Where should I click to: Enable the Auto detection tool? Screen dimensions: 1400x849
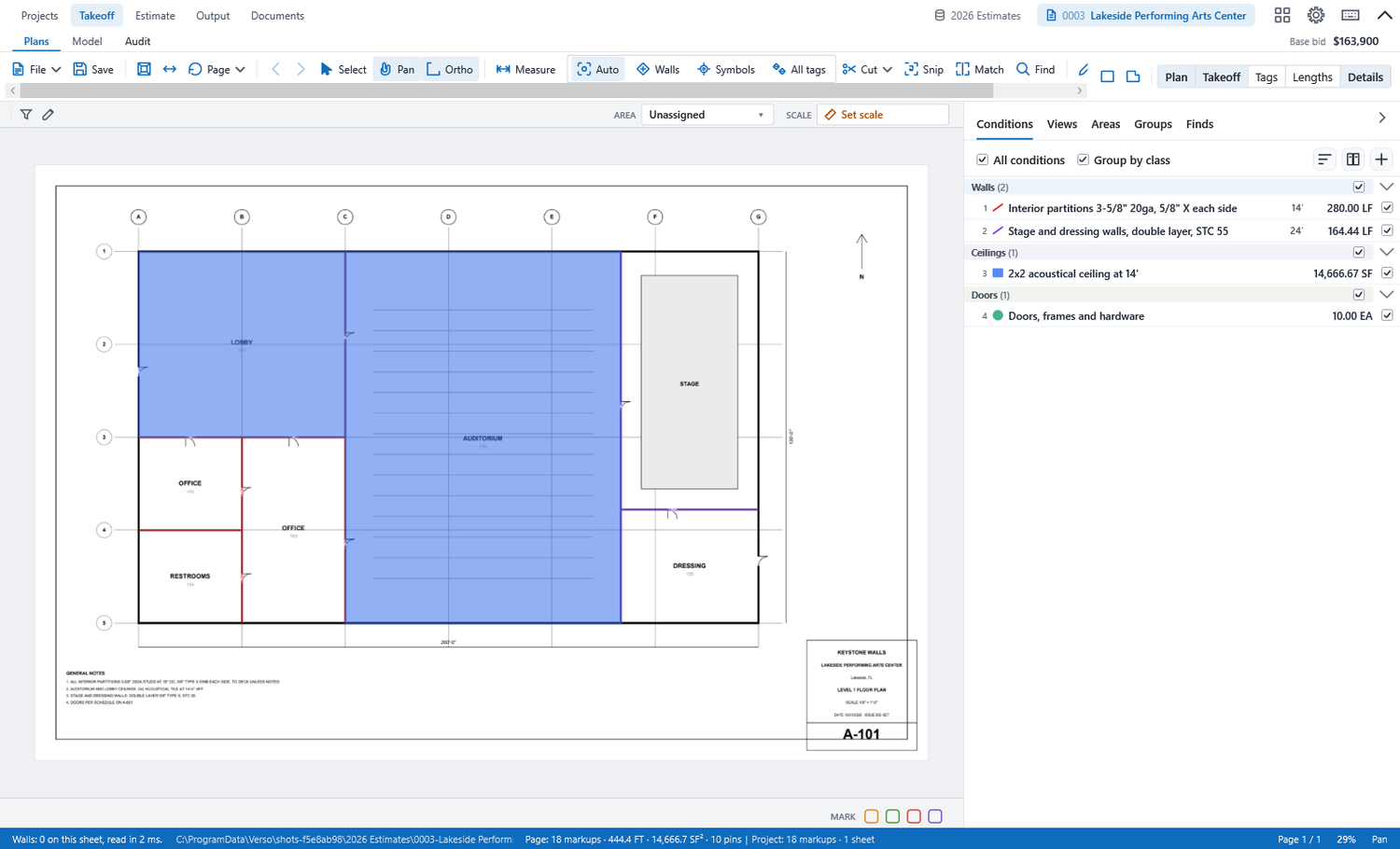point(598,69)
